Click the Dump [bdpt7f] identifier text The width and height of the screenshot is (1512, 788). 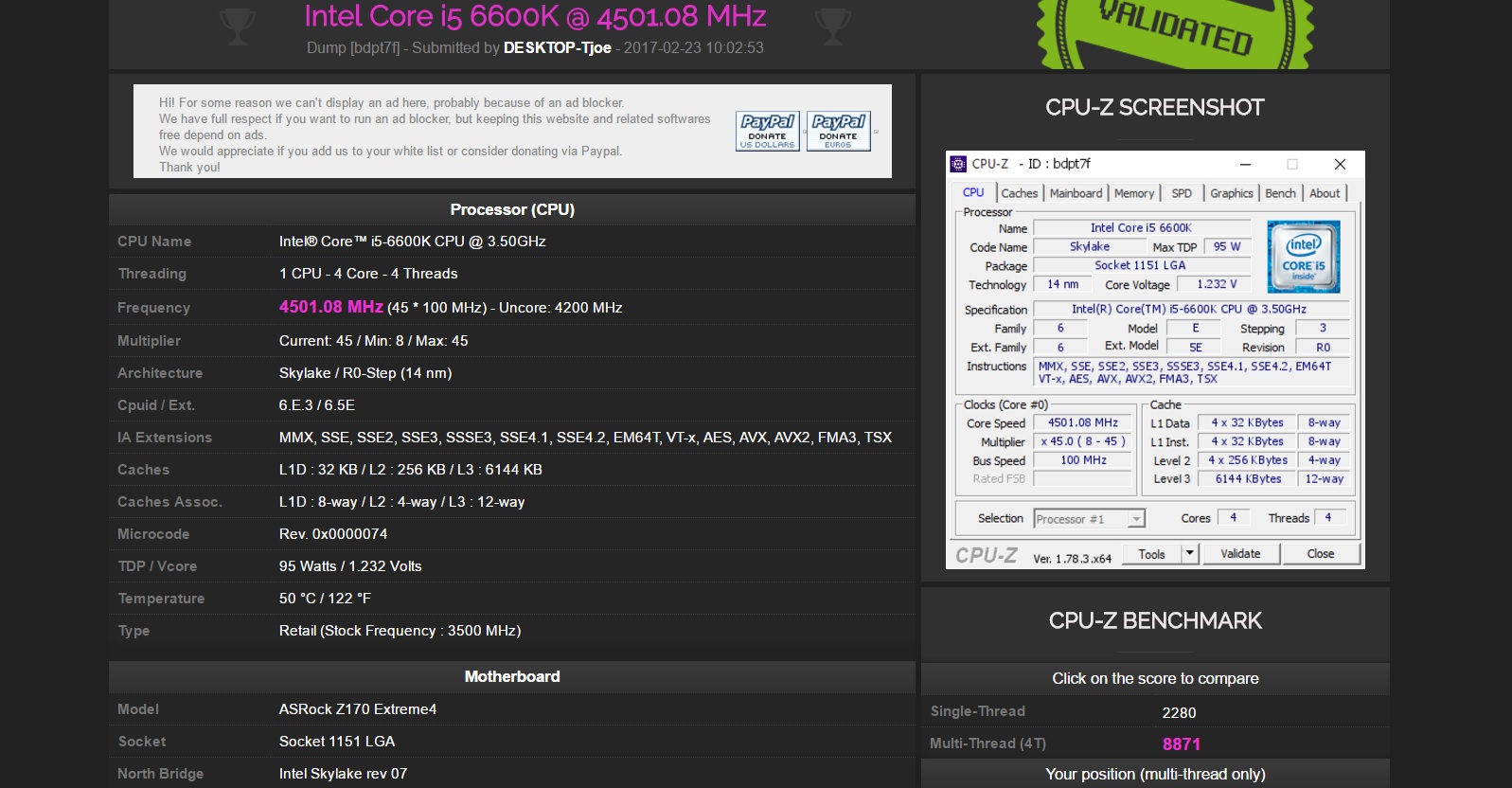point(353,47)
